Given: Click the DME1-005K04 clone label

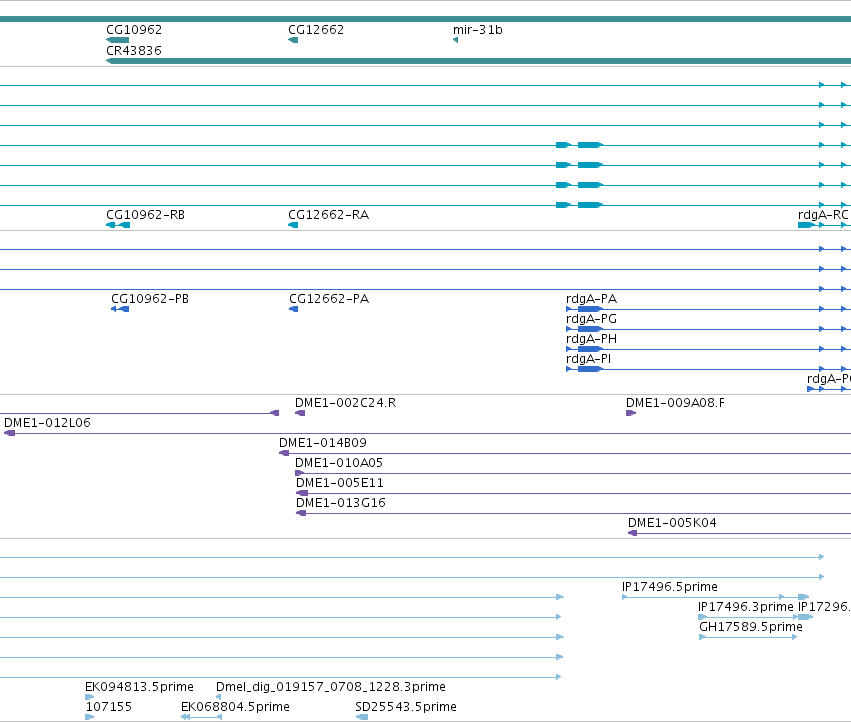Looking at the screenshot, I should click(672, 524).
